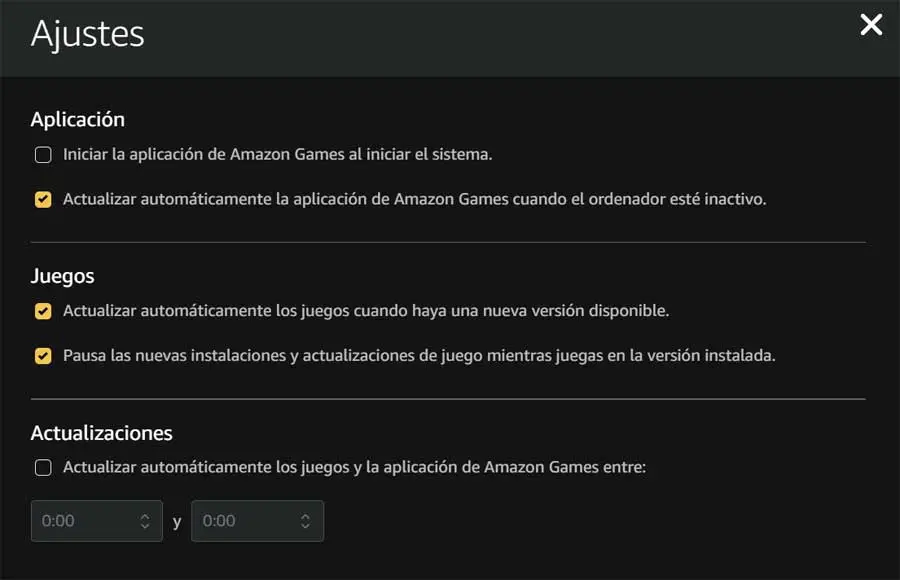This screenshot has width=900, height=580.
Task: Decrease the end time with down arrow
Action: point(305,526)
